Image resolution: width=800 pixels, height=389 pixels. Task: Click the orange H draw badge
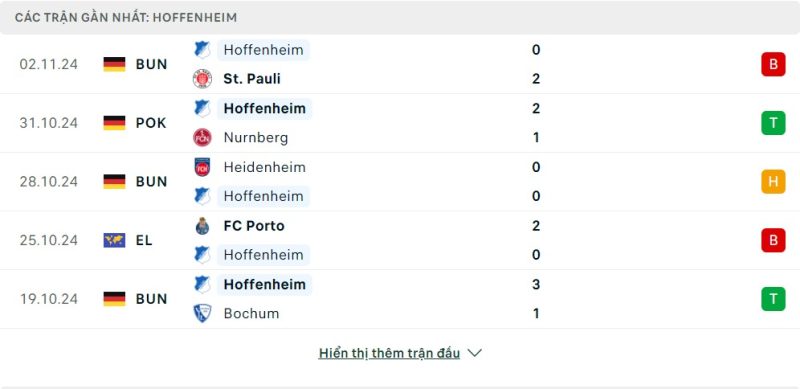tap(773, 182)
